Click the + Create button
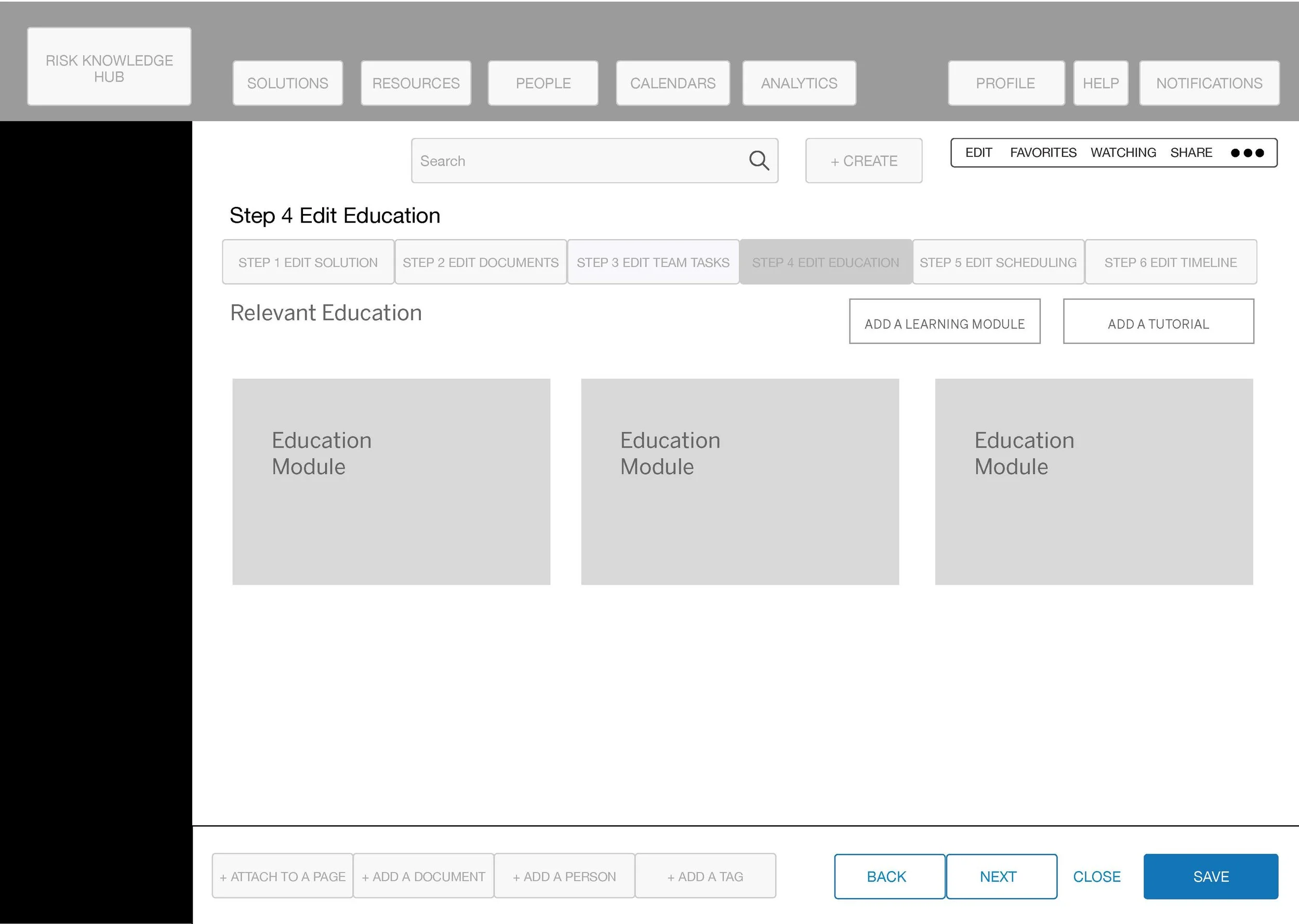 (x=864, y=161)
